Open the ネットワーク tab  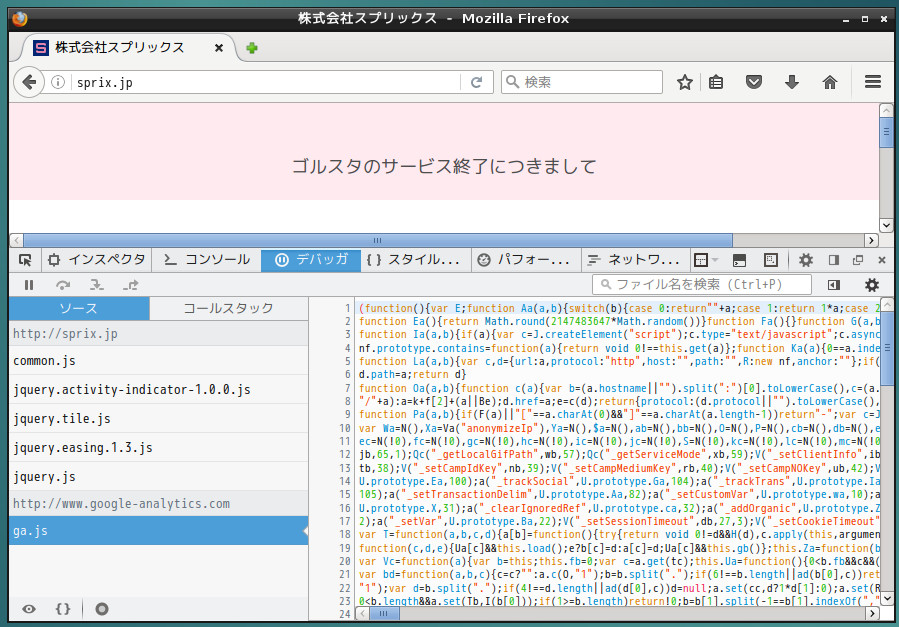634,260
